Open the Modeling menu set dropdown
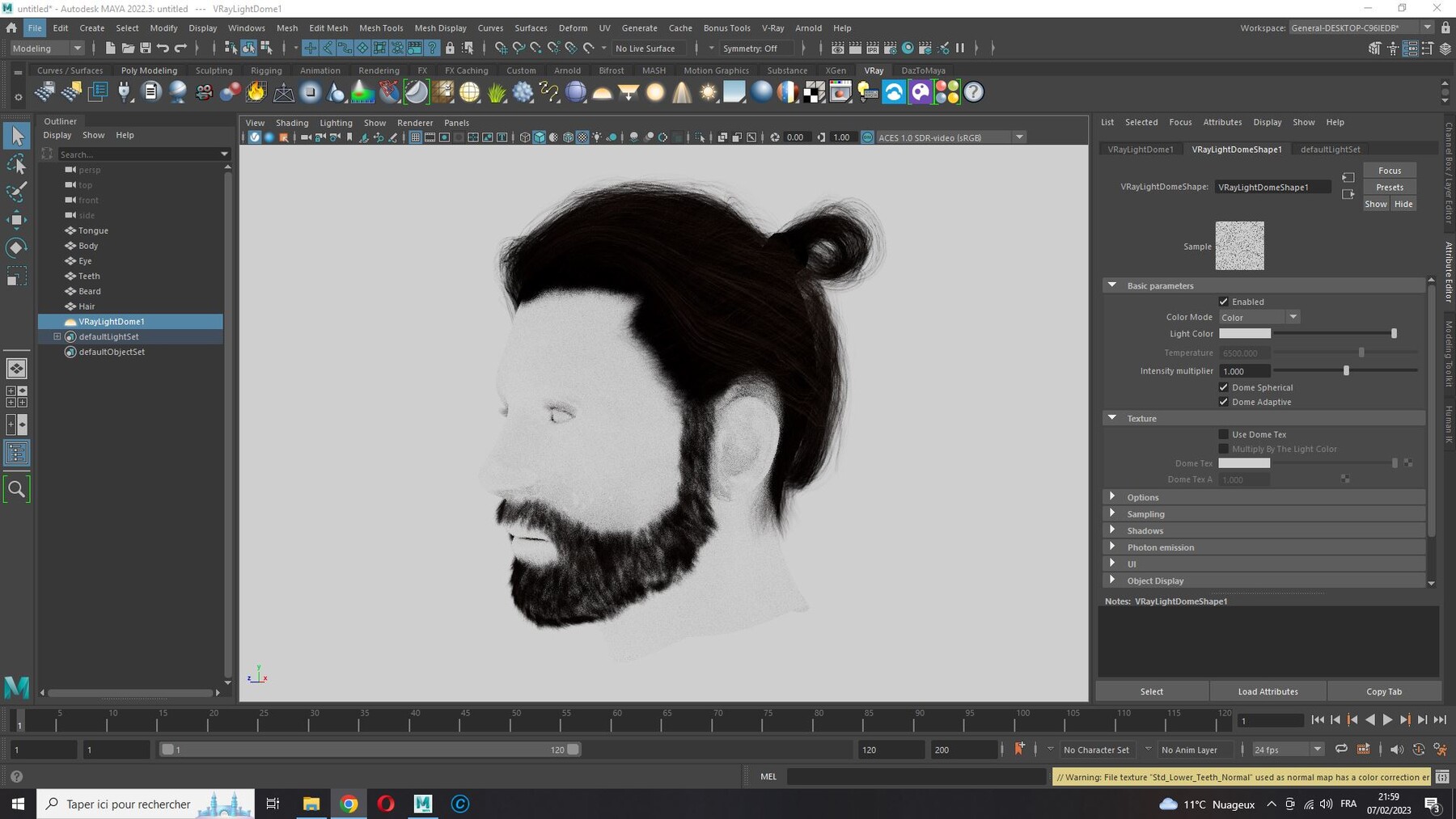This screenshot has width=1456, height=819. point(46,49)
